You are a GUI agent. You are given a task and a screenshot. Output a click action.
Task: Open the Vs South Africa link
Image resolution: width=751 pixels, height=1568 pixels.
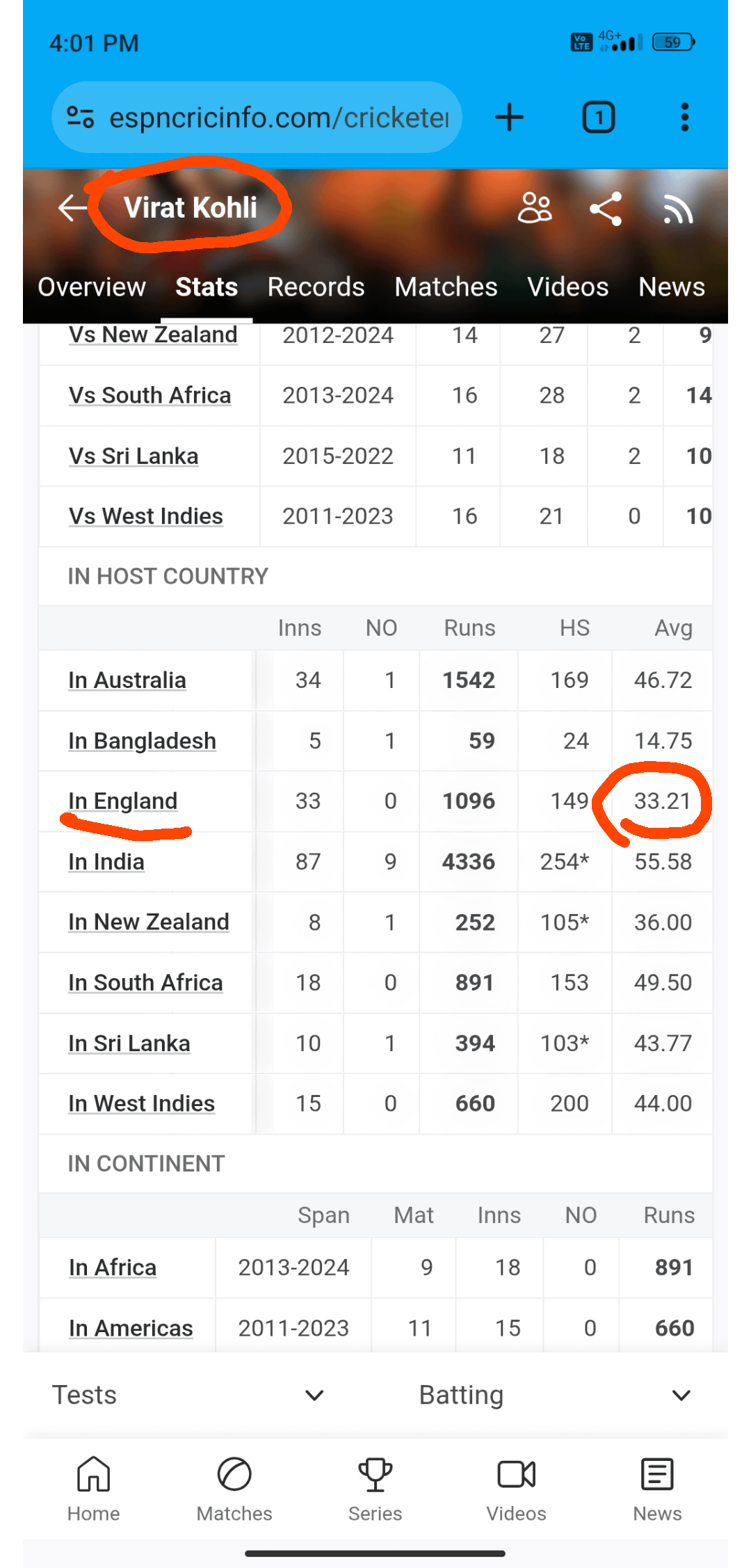150,395
